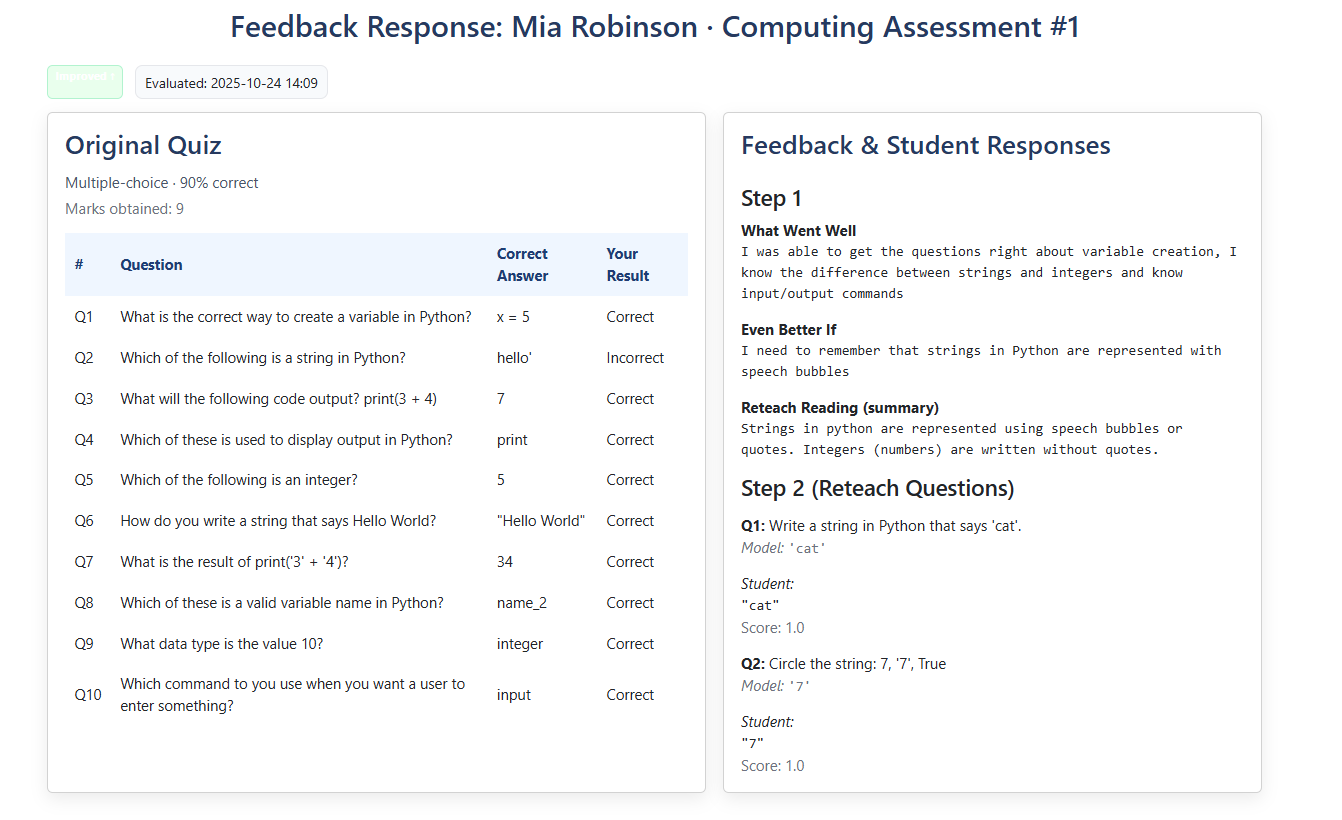Click the Correct Answer column header
Viewport: 1342px width, 820px height.
click(x=522, y=265)
